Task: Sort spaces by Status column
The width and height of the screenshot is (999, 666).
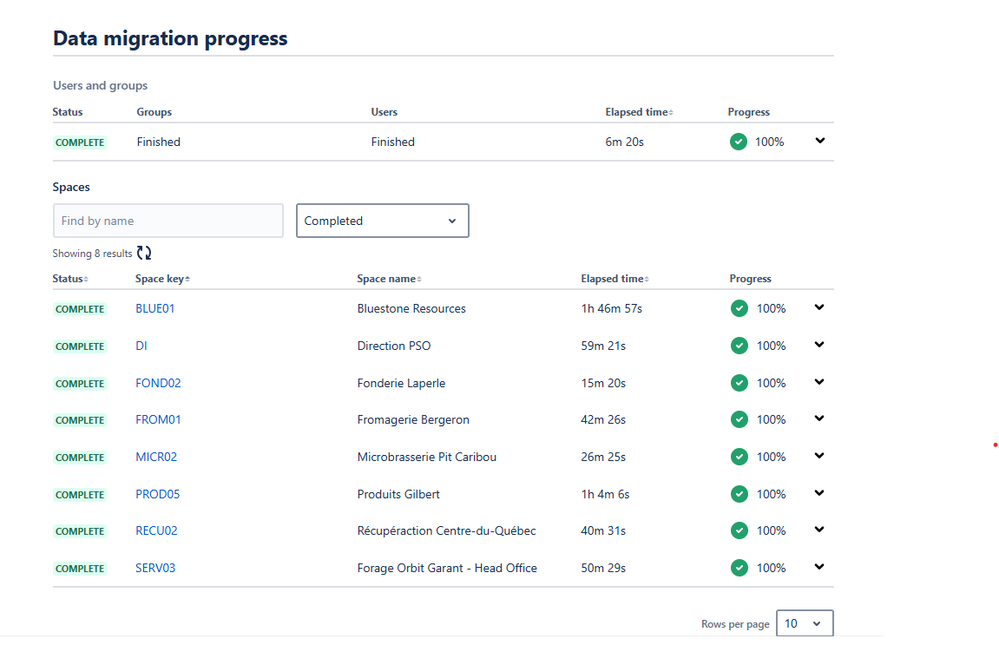Action: click(x=70, y=279)
